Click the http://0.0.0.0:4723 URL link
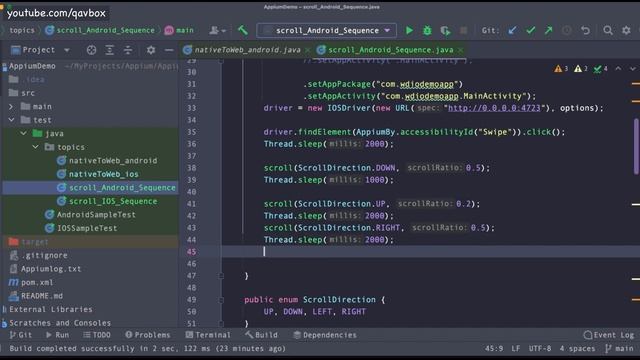Viewport: 640px width, 360px height. 494,108
